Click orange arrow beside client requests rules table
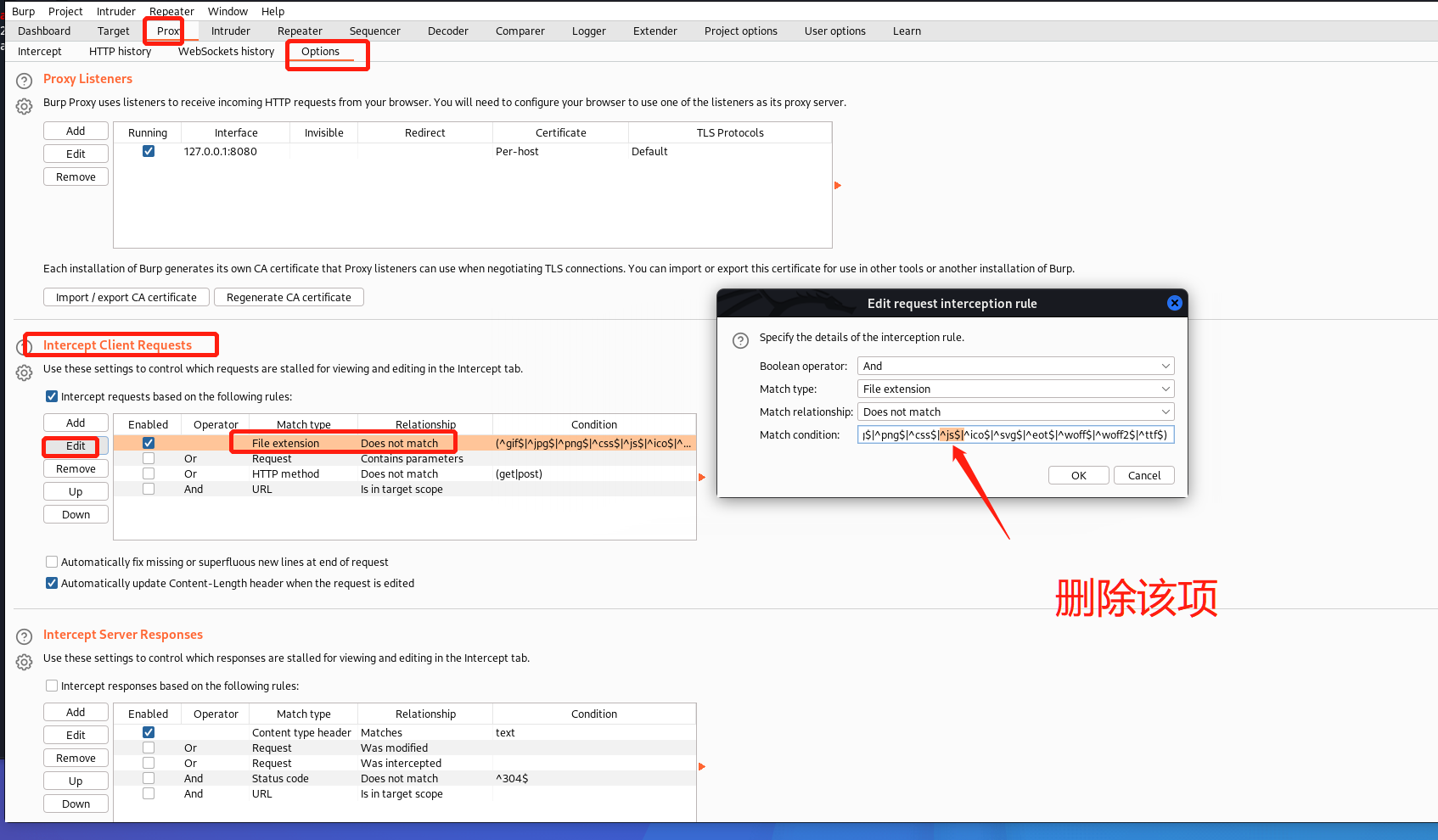Viewport: 1438px width, 840px height. coord(702,477)
